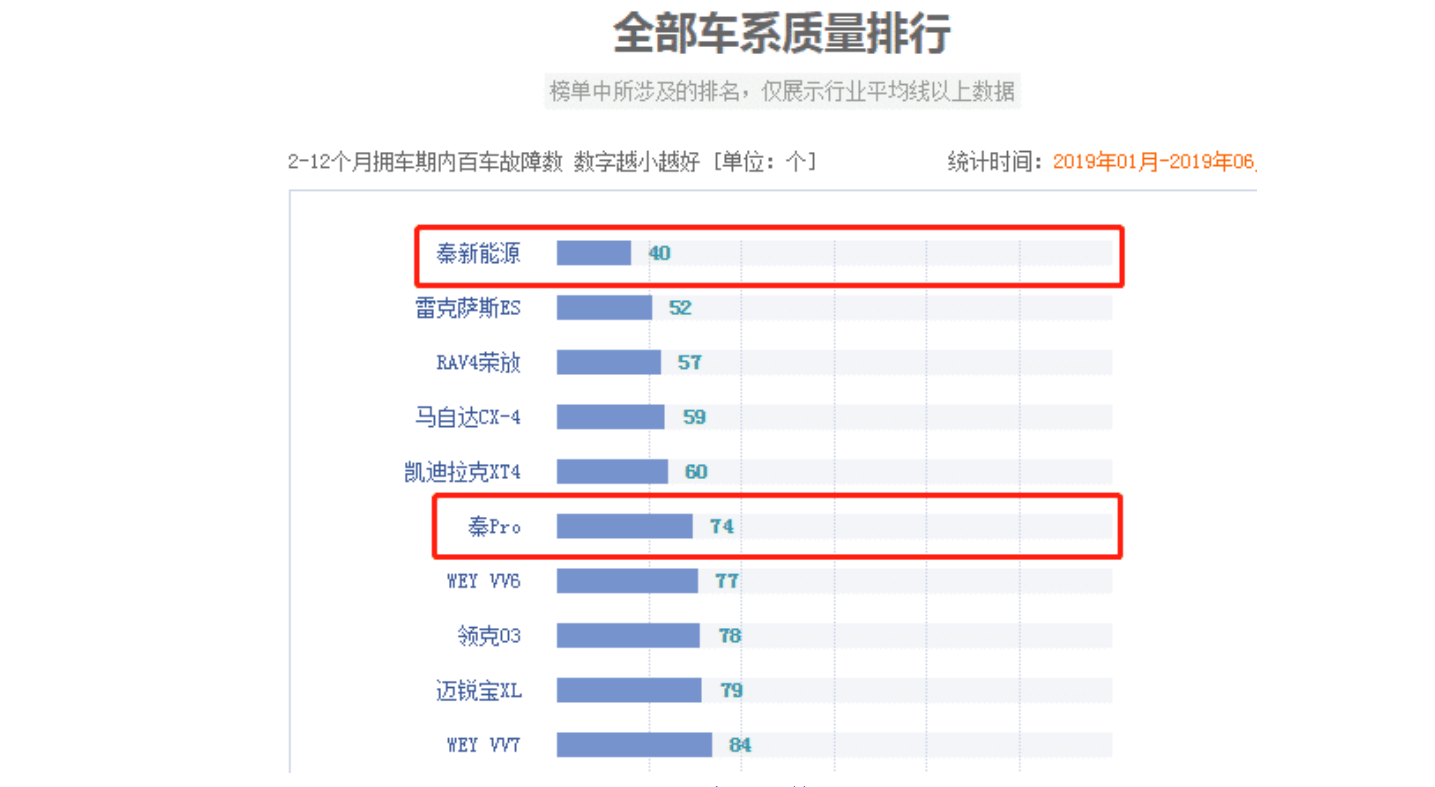Open 凯迪拉克XT4 car entry
Viewport: 1435px width, 787px height.
pos(462,472)
